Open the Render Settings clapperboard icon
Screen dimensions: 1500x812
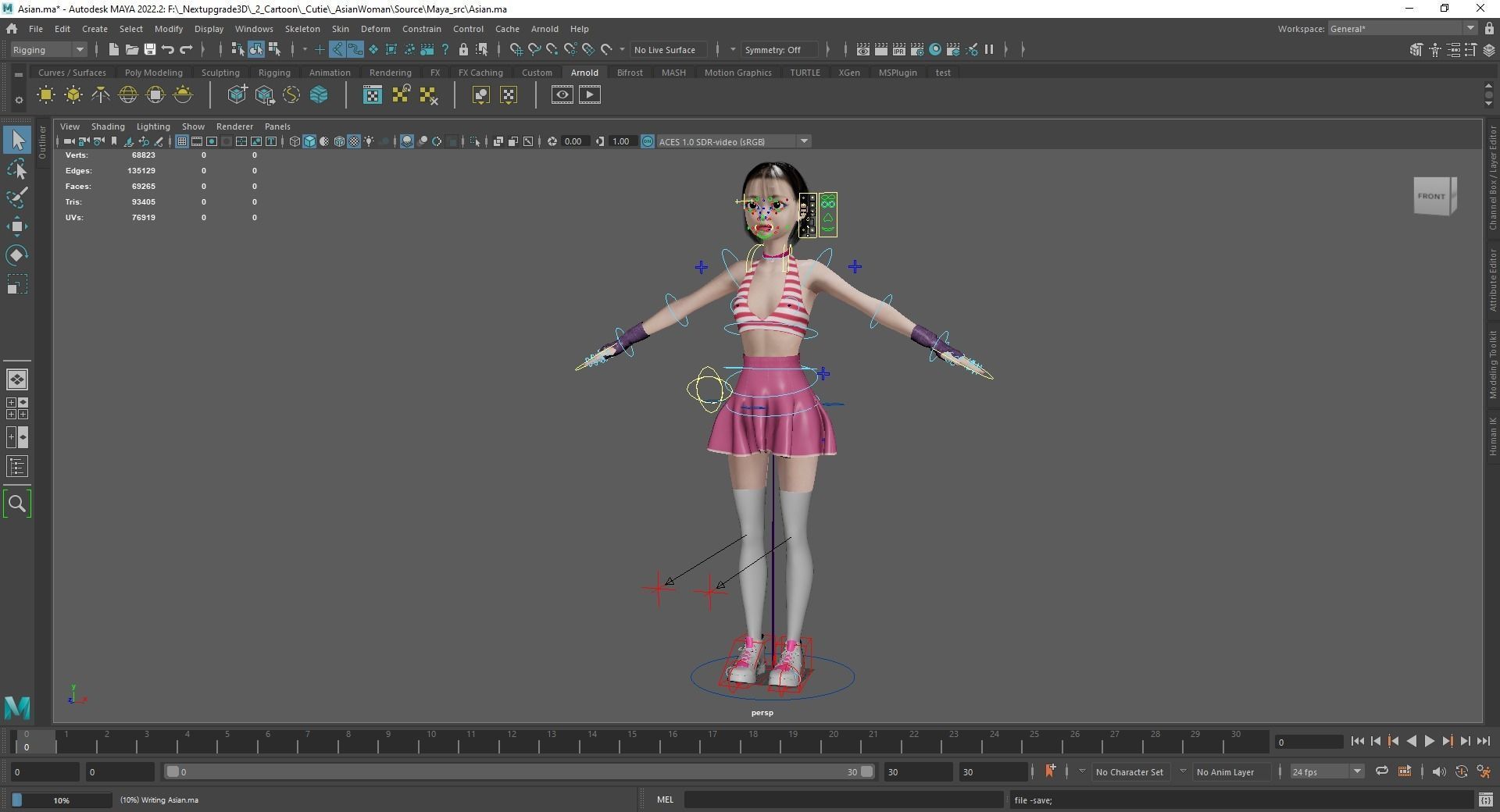(917, 49)
